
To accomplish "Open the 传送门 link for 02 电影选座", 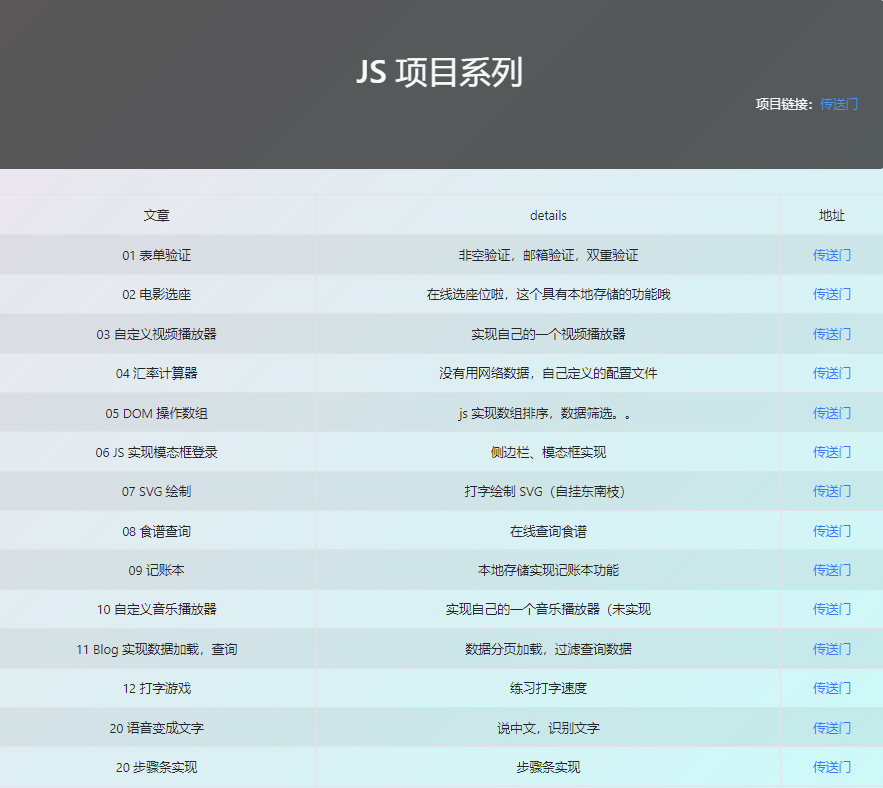I will [x=831, y=294].
